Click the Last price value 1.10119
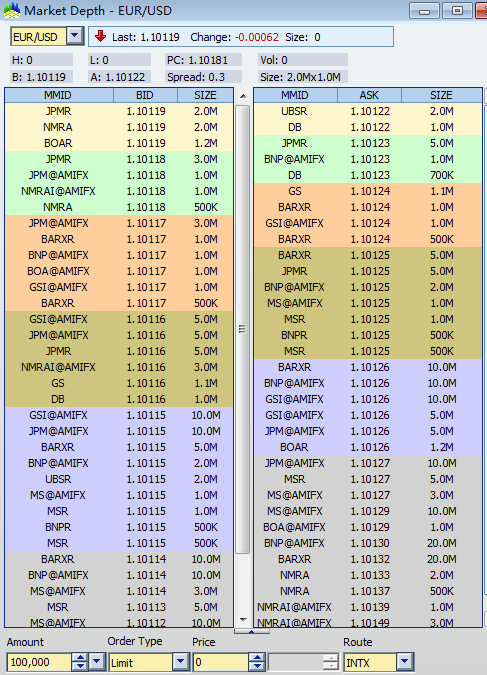The height and width of the screenshot is (675, 487). (160, 37)
